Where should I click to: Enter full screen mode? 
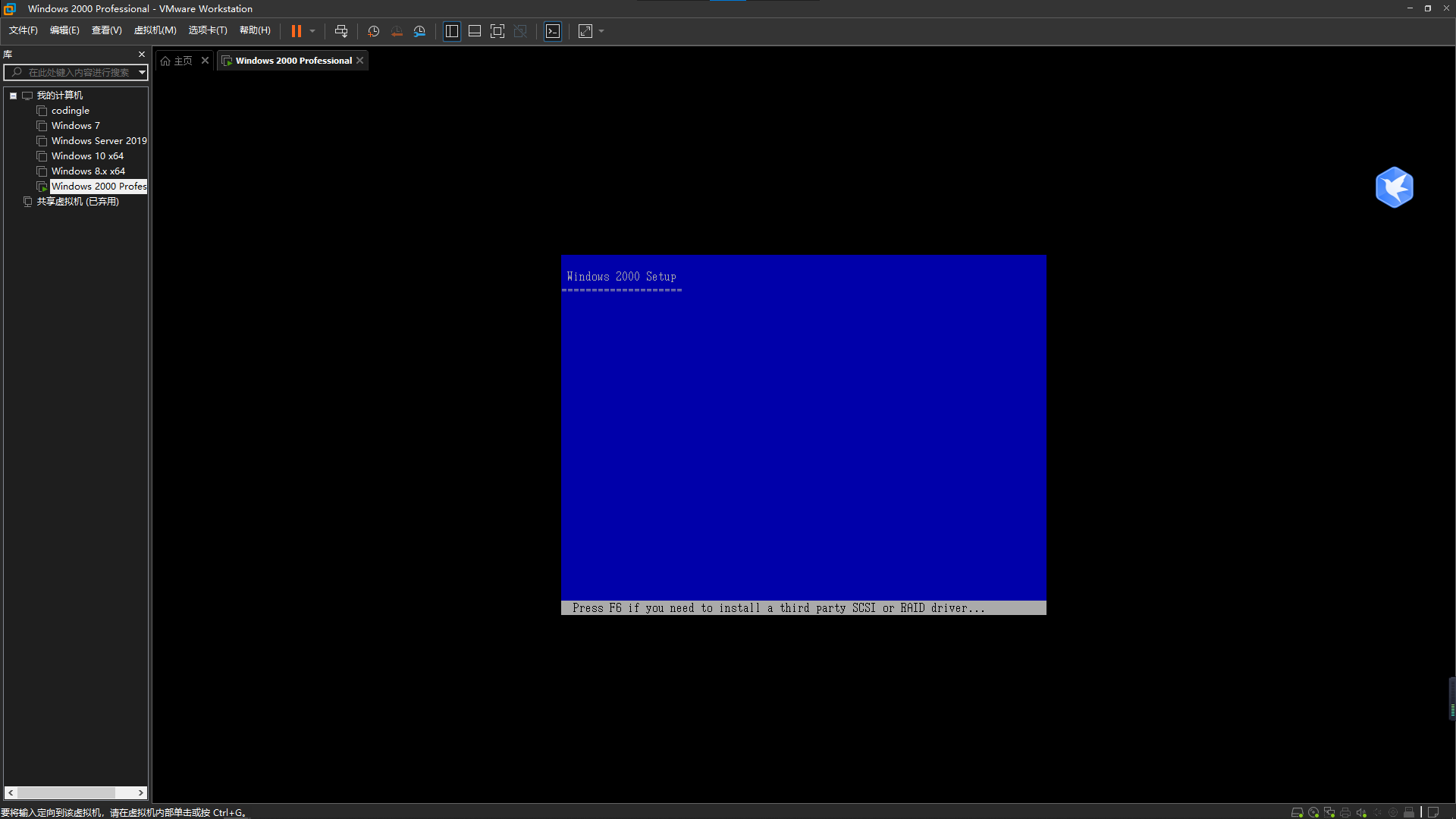(497, 31)
